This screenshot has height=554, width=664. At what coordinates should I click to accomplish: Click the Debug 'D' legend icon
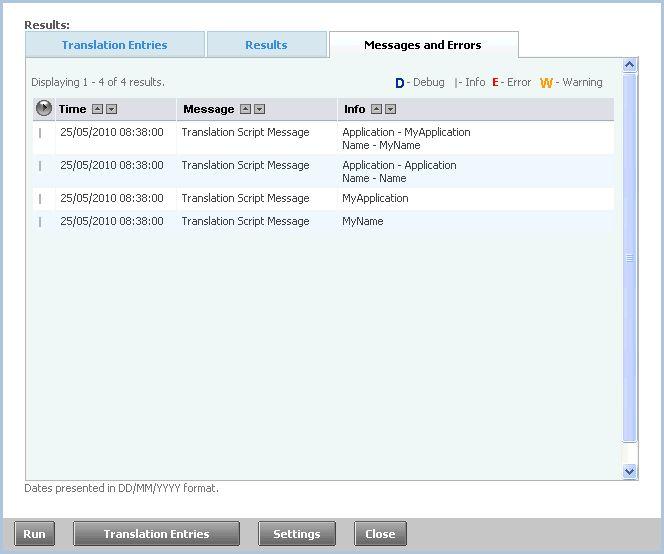coord(400,83)
